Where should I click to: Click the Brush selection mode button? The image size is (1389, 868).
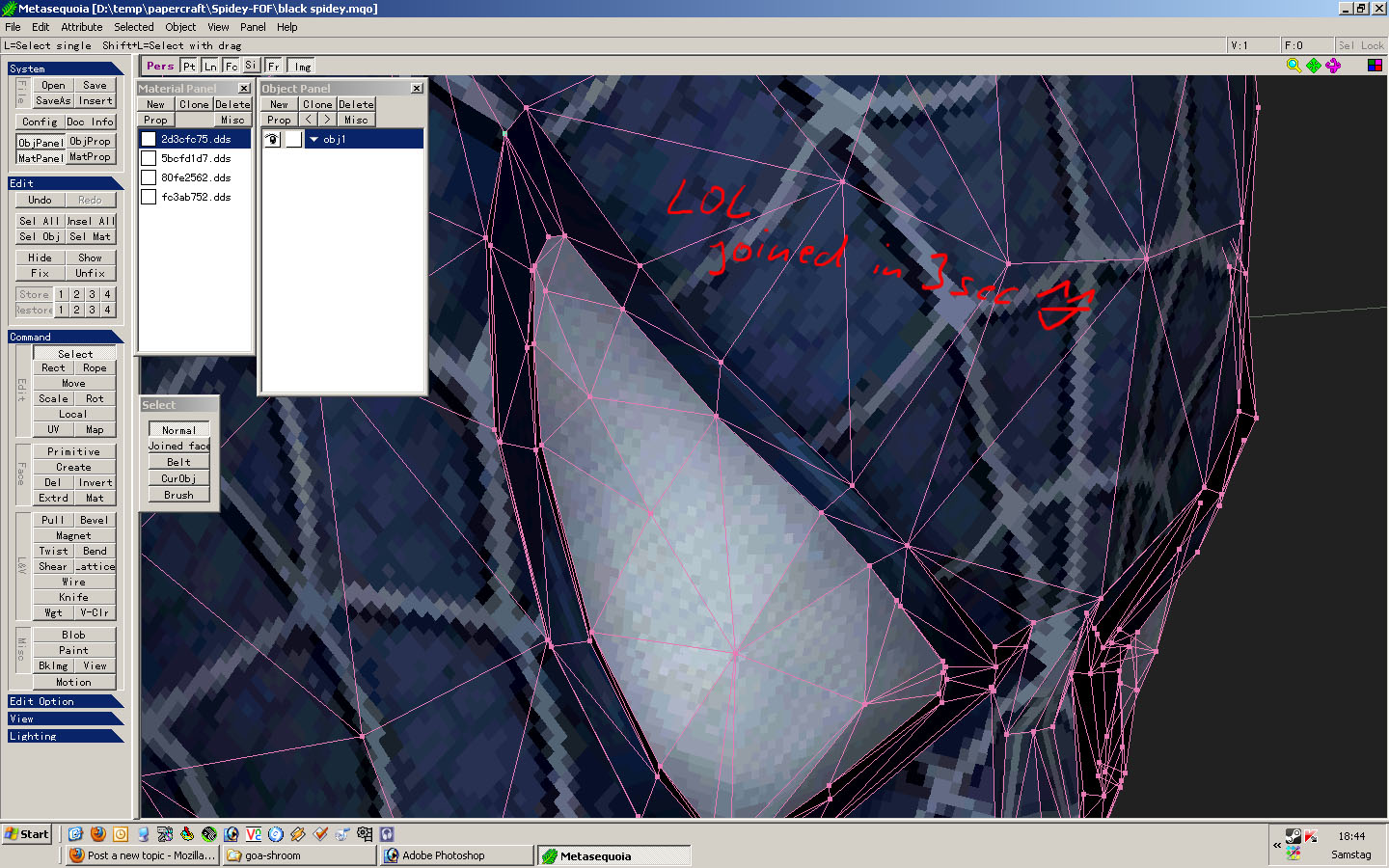tap(178, 495)
